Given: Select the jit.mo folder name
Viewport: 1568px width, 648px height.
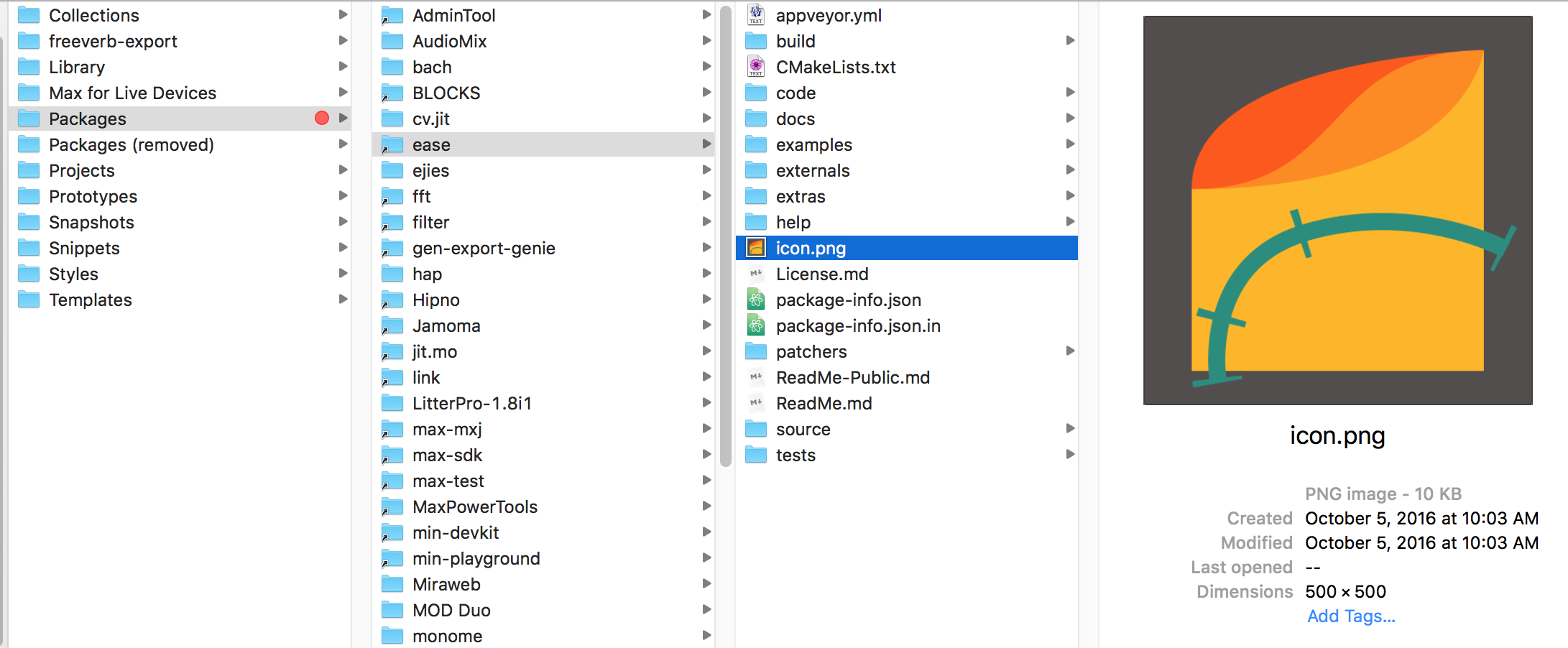Looking at the screenshot, I should point(435,351).
